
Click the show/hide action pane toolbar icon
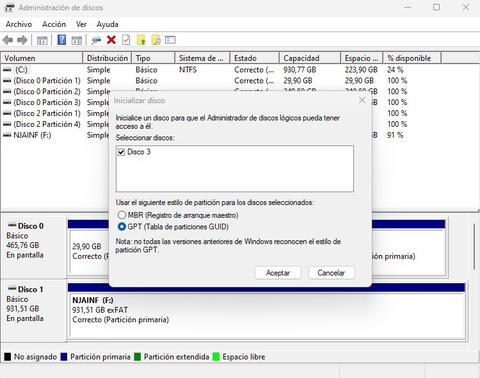click(x=77, y=40)
